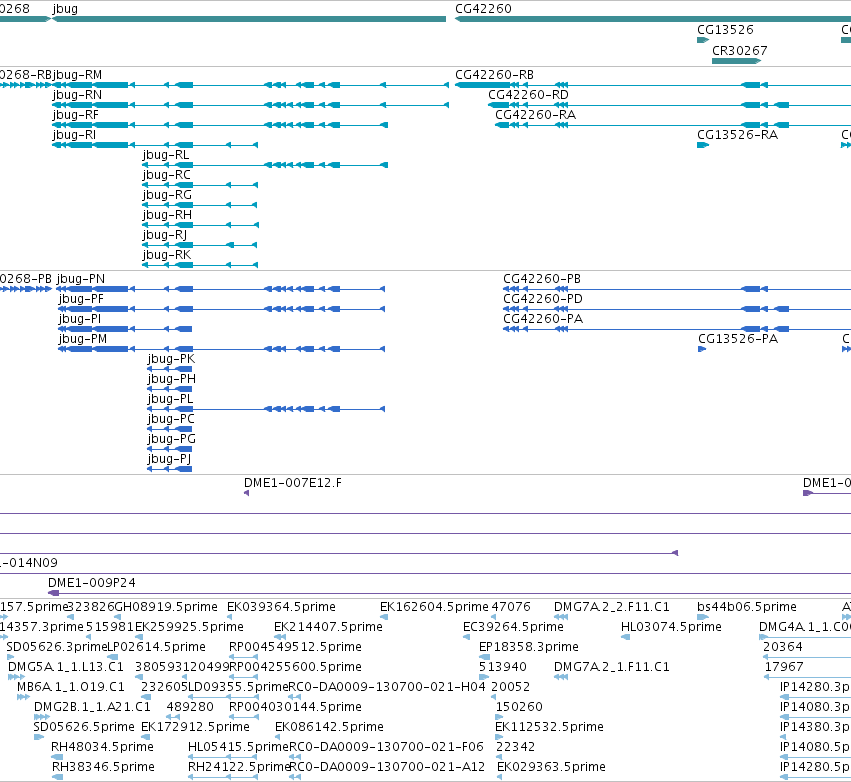
Task: Select the jbug gene bar
Action: [249, 19]
